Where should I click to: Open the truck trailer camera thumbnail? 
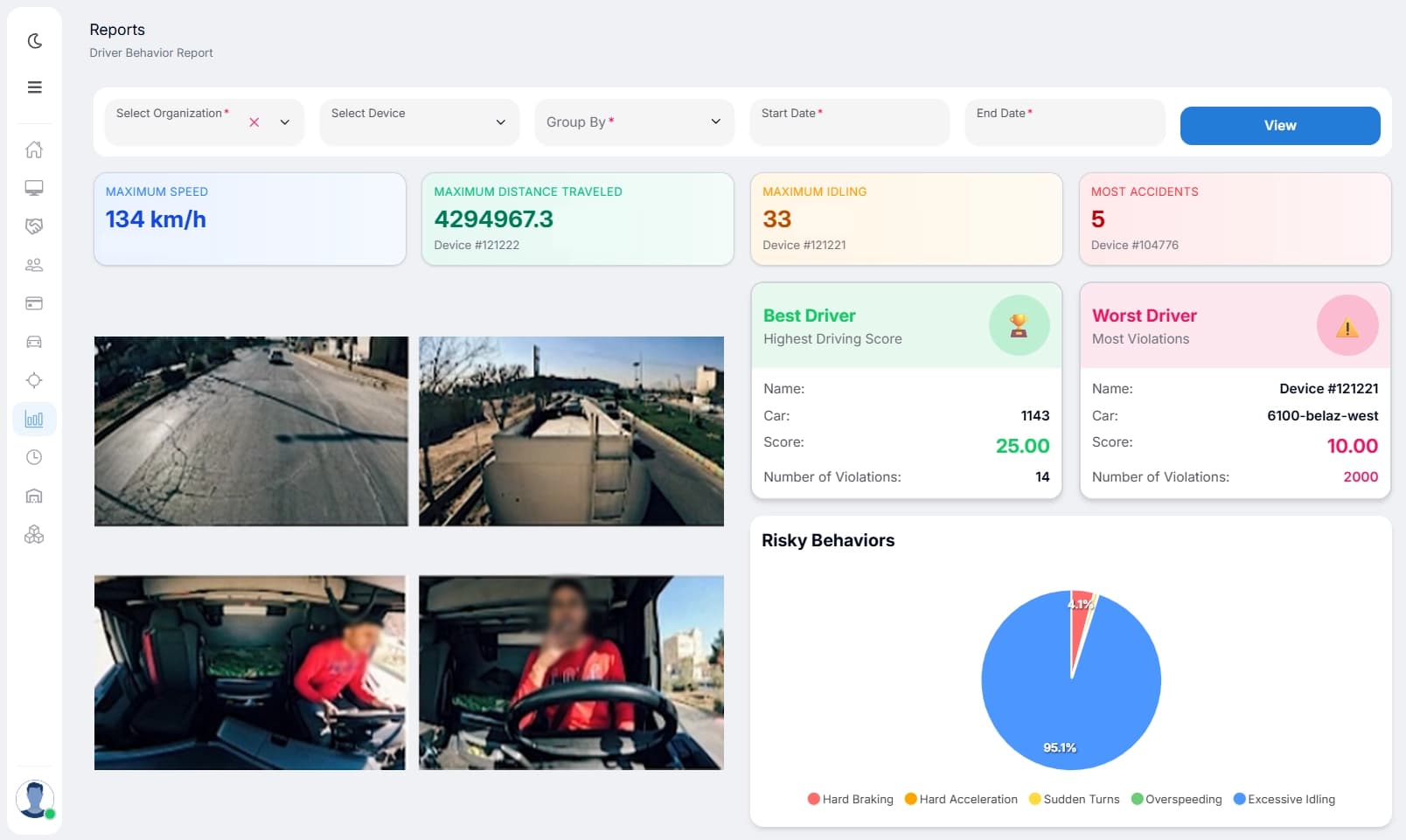[x=571, y=431]
